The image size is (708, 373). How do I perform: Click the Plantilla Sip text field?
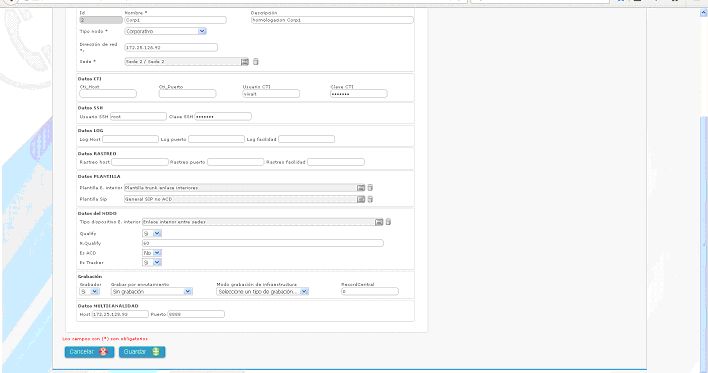pyautogui.click(x=240, y=199)
